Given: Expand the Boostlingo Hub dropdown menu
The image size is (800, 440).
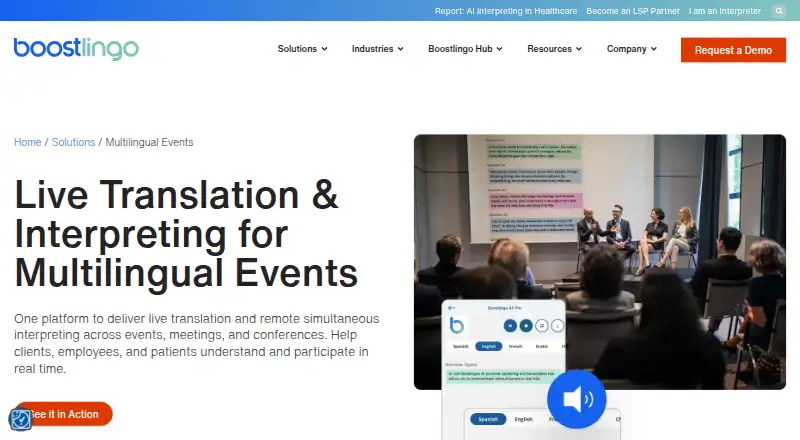Looking at the screenshot, I should [465, 49].
